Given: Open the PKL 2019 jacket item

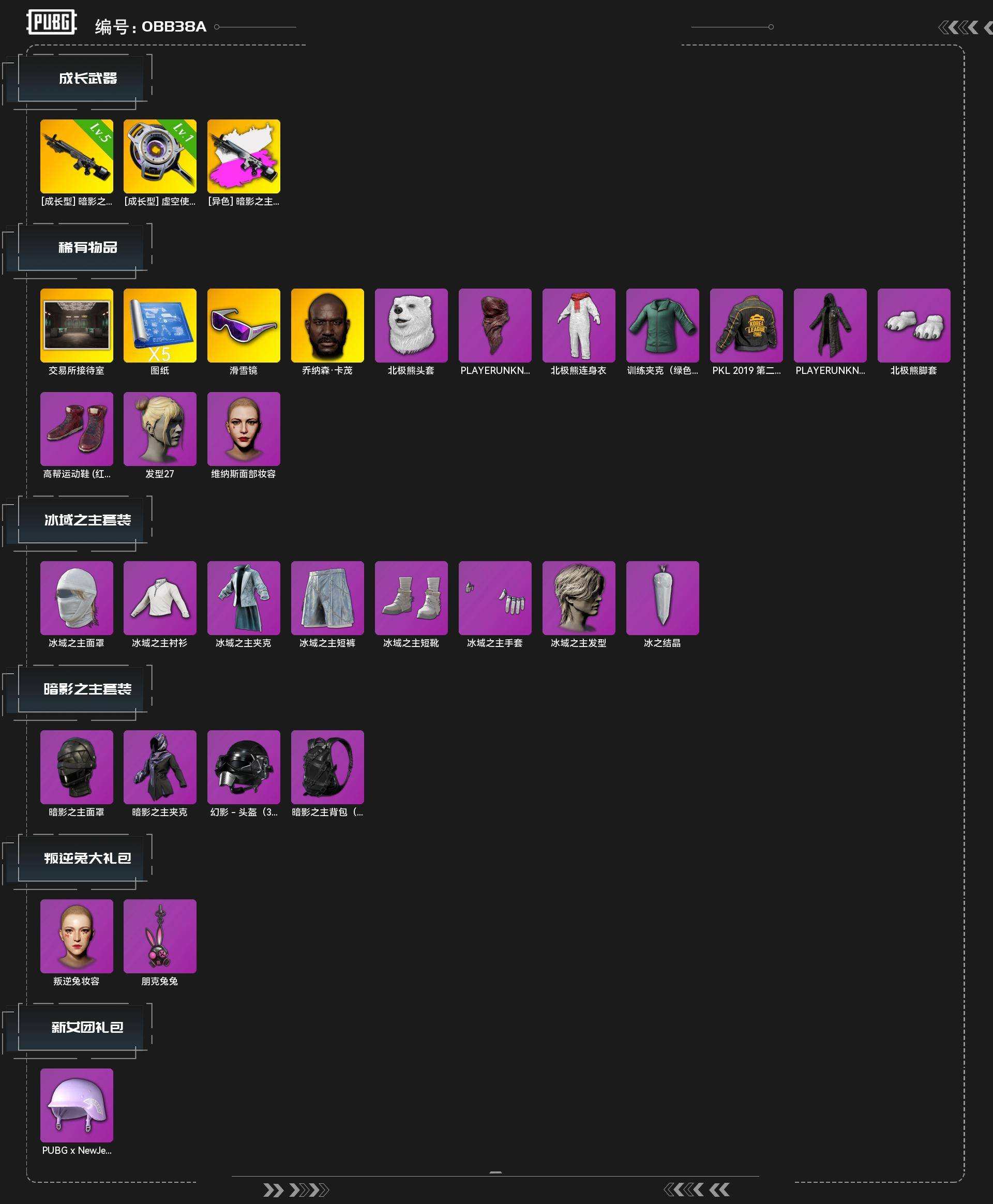Looking at the screenshot, I should click(x=746, y=325).
